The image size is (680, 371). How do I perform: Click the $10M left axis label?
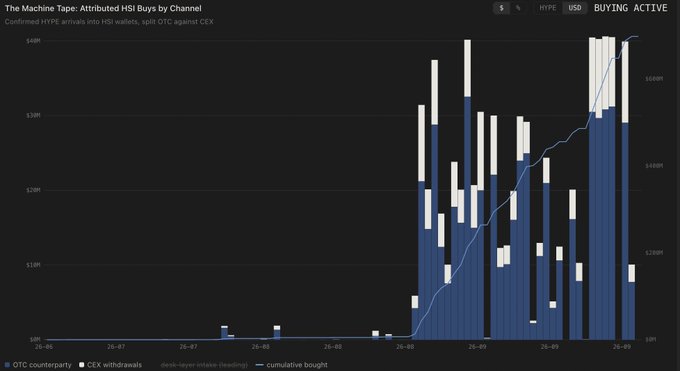pos(33,265)
